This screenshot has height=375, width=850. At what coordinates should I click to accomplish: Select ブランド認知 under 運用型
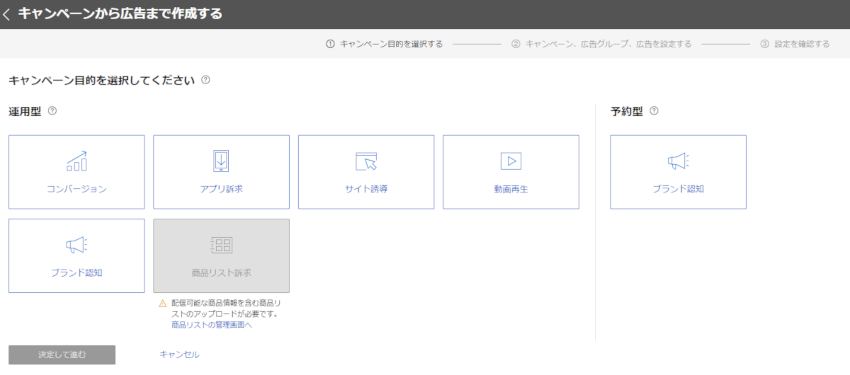tap(76, 256)
